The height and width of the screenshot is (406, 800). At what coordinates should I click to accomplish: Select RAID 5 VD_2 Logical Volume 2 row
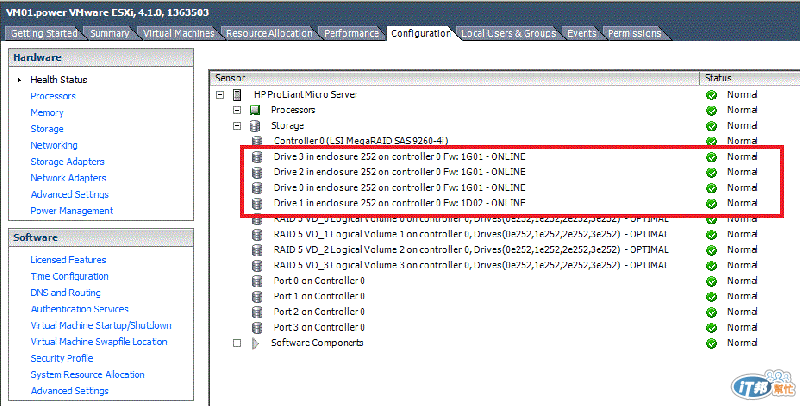tap(470, 250)
